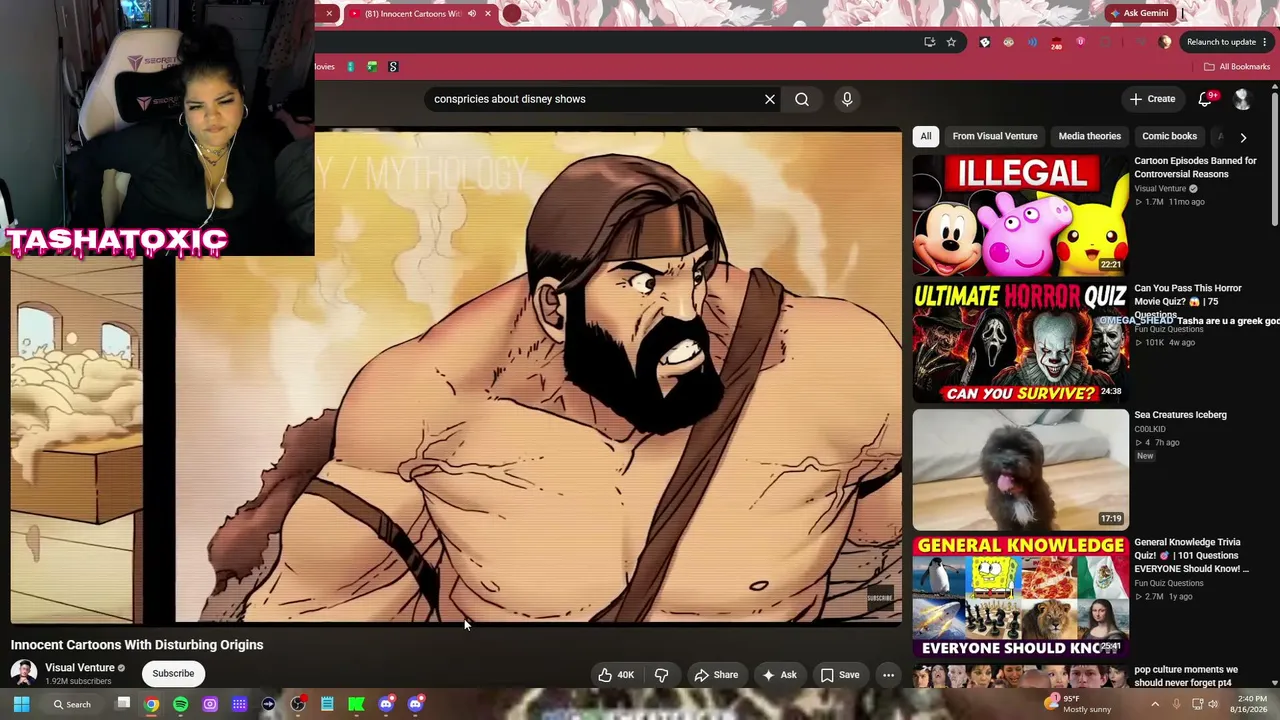Open Ultimate Horror Quiz thumbnail
This screenshot has width=1280, height=720.
pos(1020,342)
